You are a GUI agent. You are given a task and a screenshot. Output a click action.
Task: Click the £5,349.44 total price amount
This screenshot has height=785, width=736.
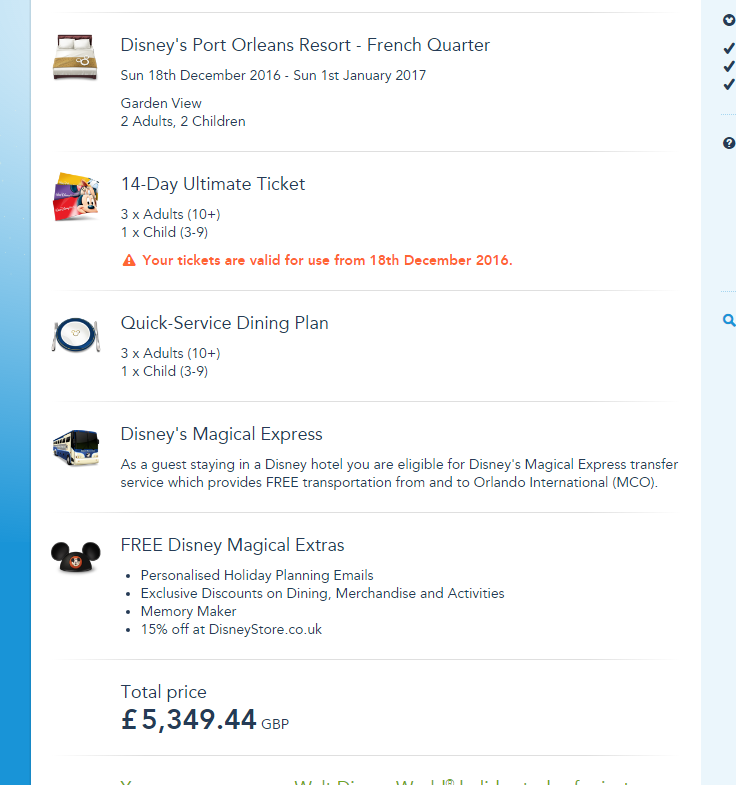tap(189, 719)
